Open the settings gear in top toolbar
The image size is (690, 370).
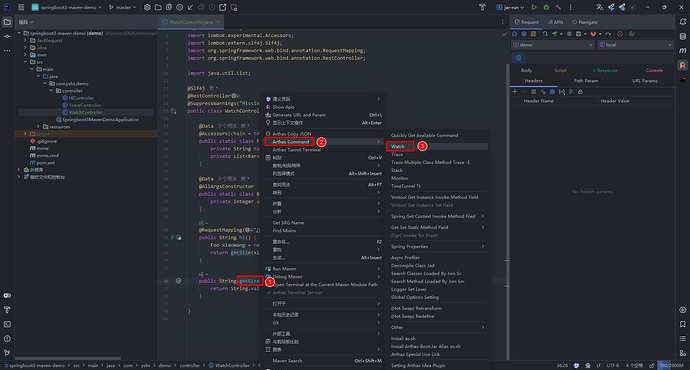click(147, 7)
